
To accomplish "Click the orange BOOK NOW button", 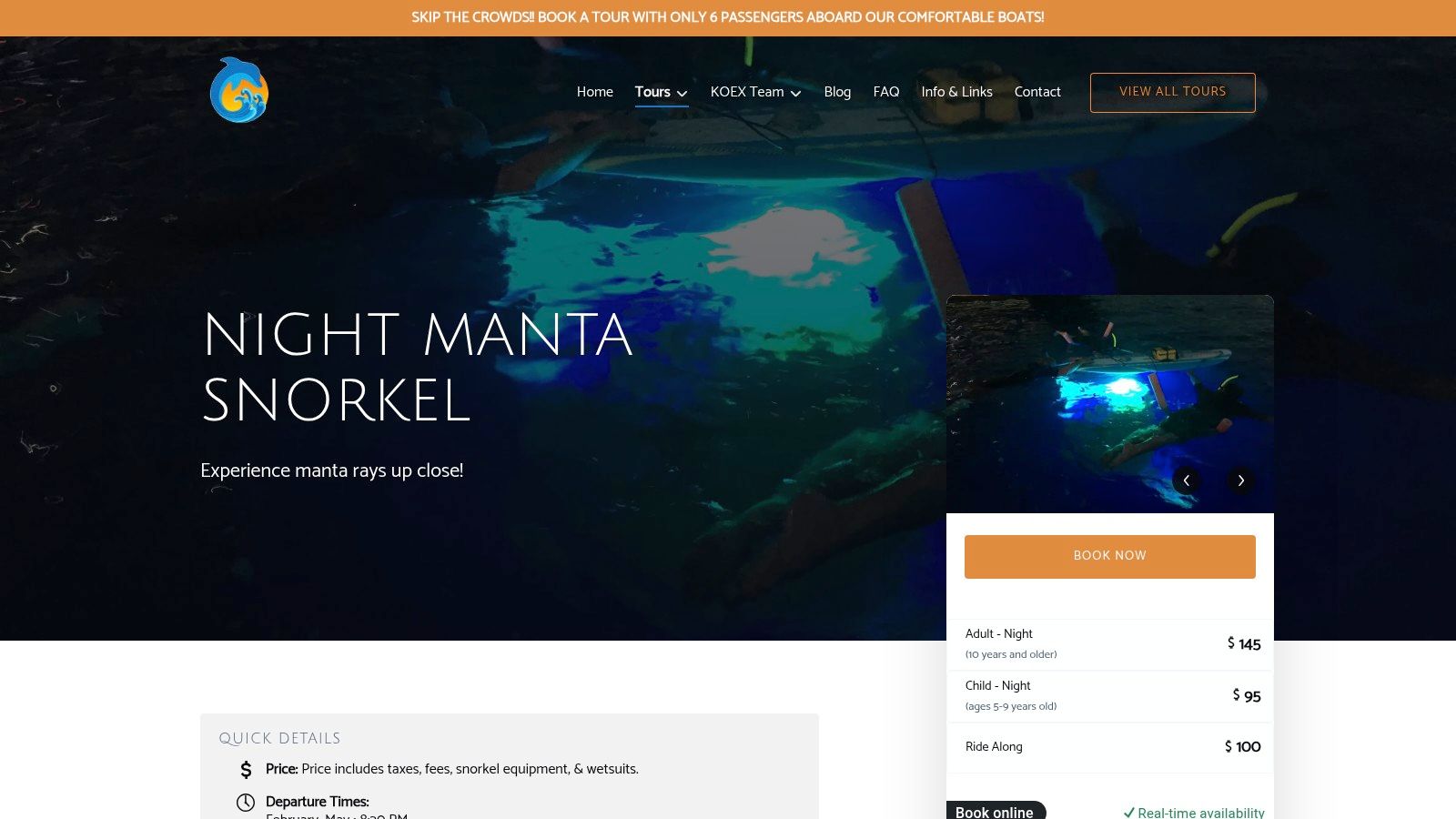I will point(1110,557).
